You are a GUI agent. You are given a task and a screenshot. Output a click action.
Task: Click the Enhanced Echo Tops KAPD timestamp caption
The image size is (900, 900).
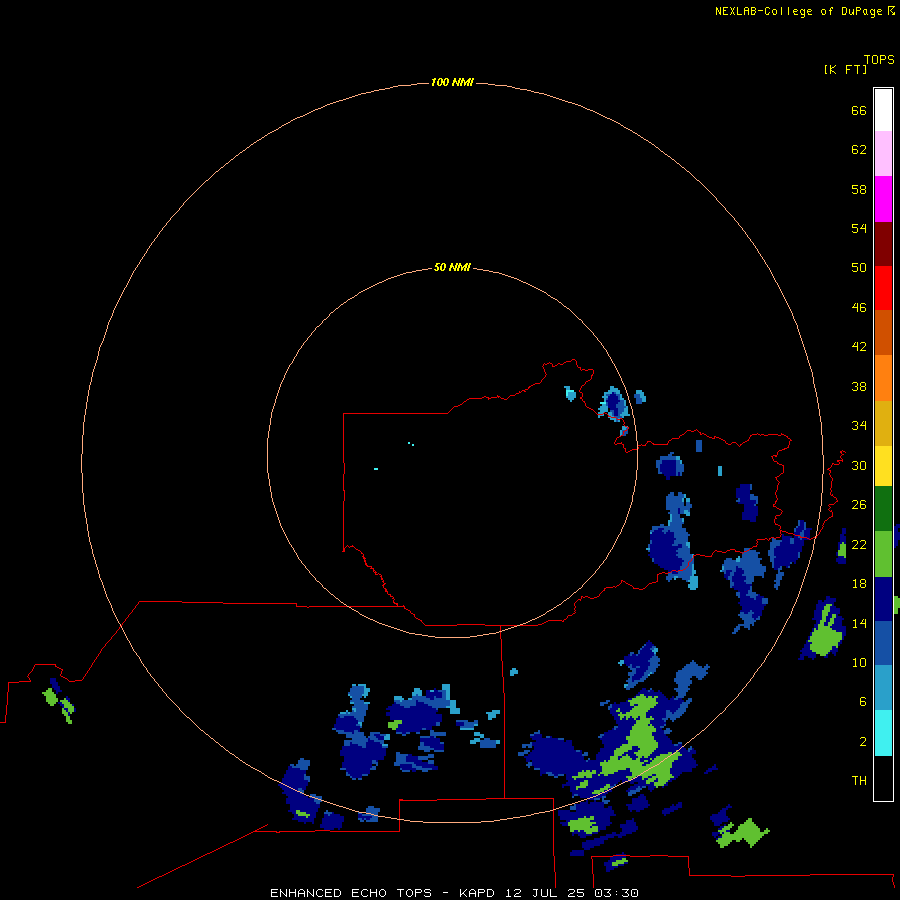point(454,893)
